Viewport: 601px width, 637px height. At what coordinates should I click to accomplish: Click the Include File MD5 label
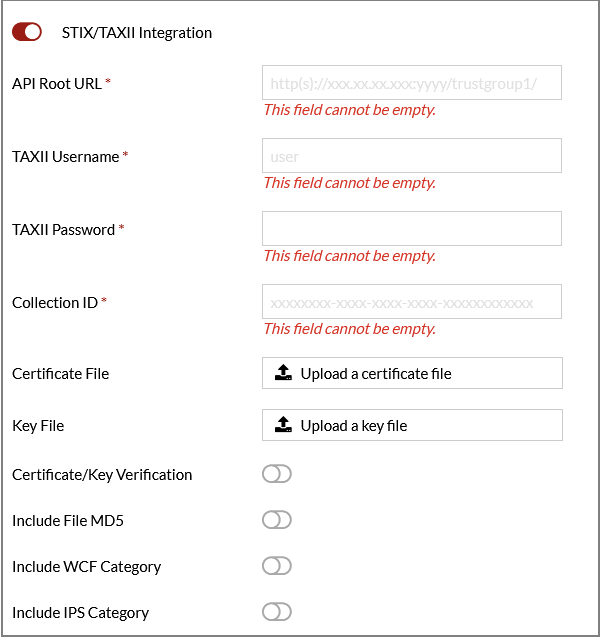[68, 521]
